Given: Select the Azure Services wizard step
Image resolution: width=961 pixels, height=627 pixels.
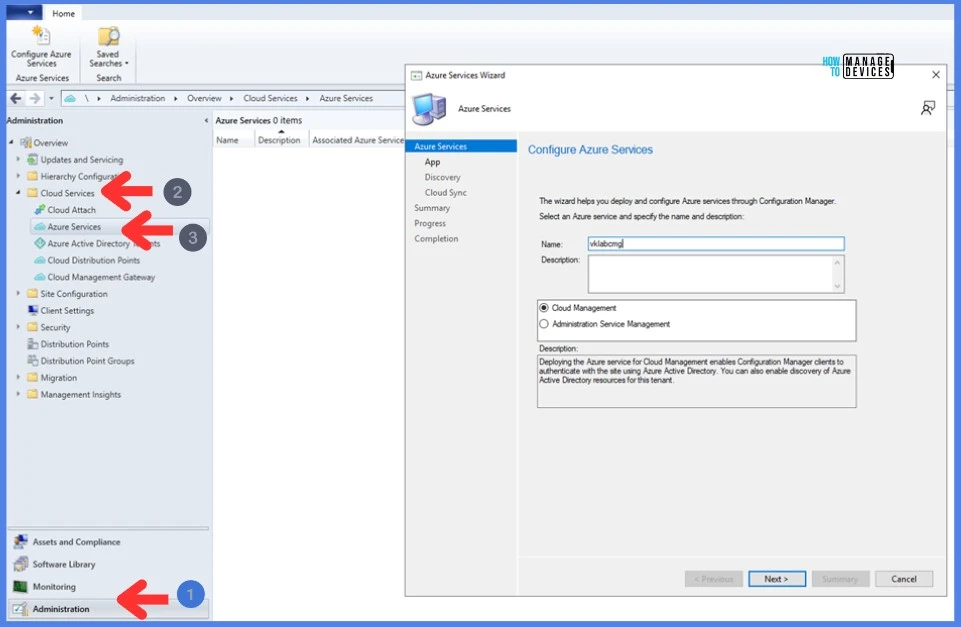Looking at the screenshot, I should click(x=461, y=146).
